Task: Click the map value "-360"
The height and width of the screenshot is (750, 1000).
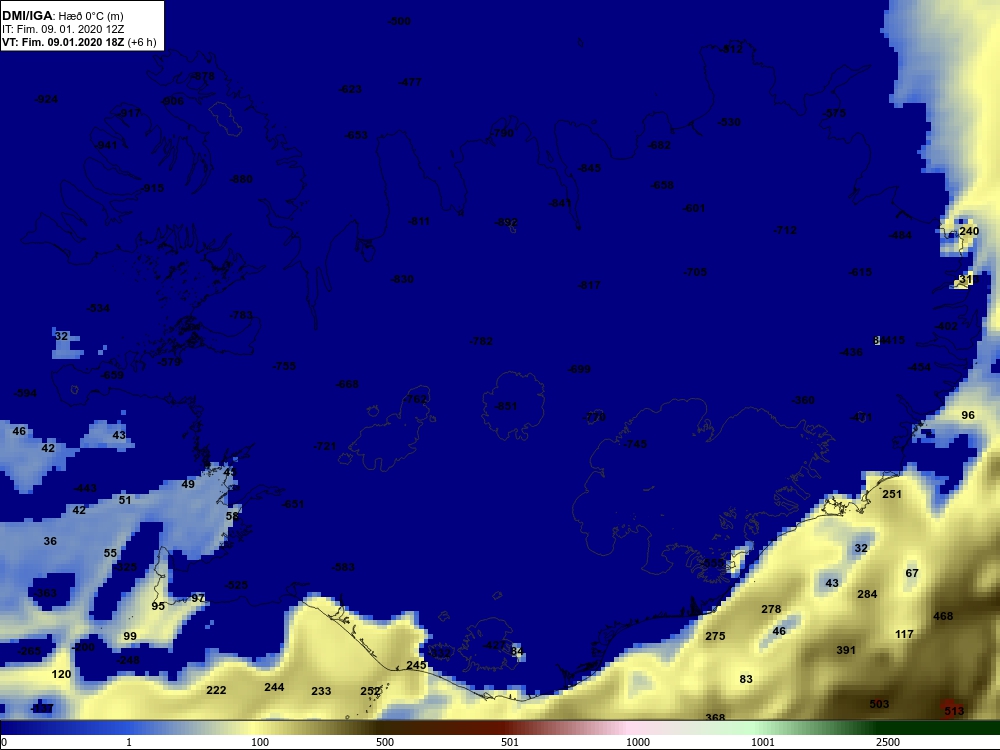Action: click(x=802, y=400)
